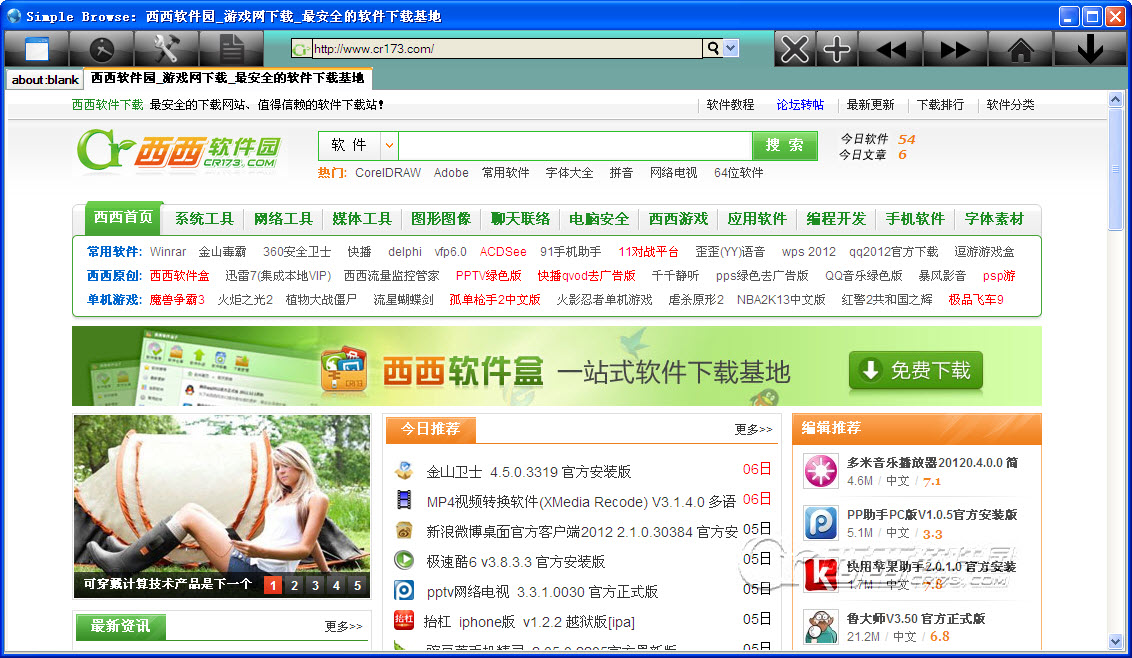Click the 多米音乐播放器 app icon
The width and height of the screenshot is (1132, 658).
tap(821, 471)
